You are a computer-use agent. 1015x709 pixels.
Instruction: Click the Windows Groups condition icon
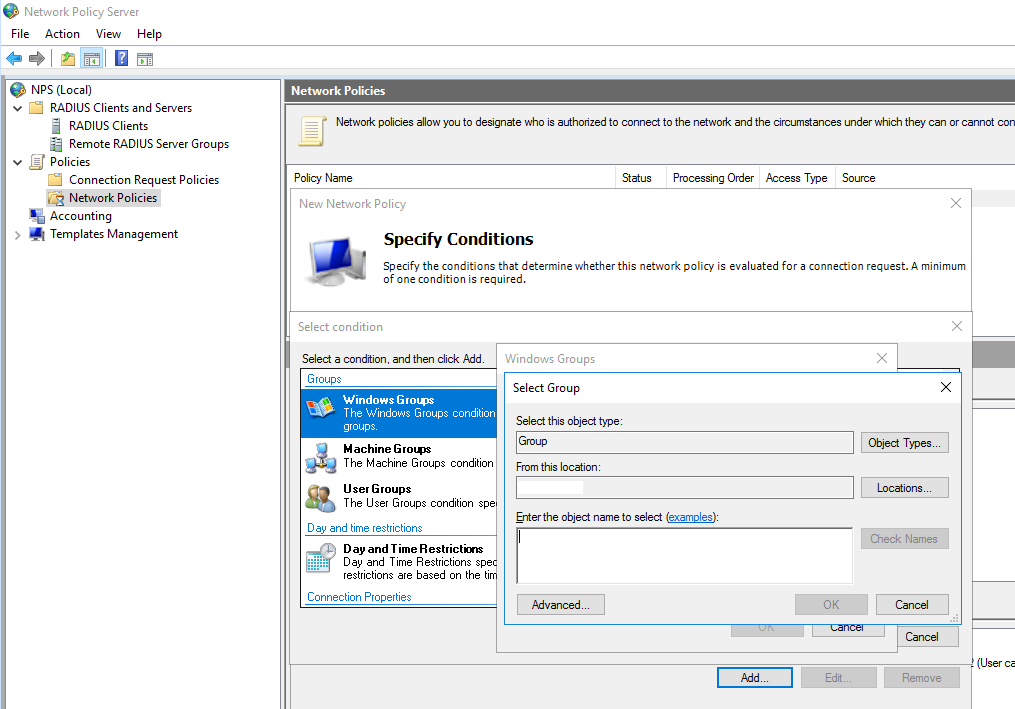pos(320,407)
